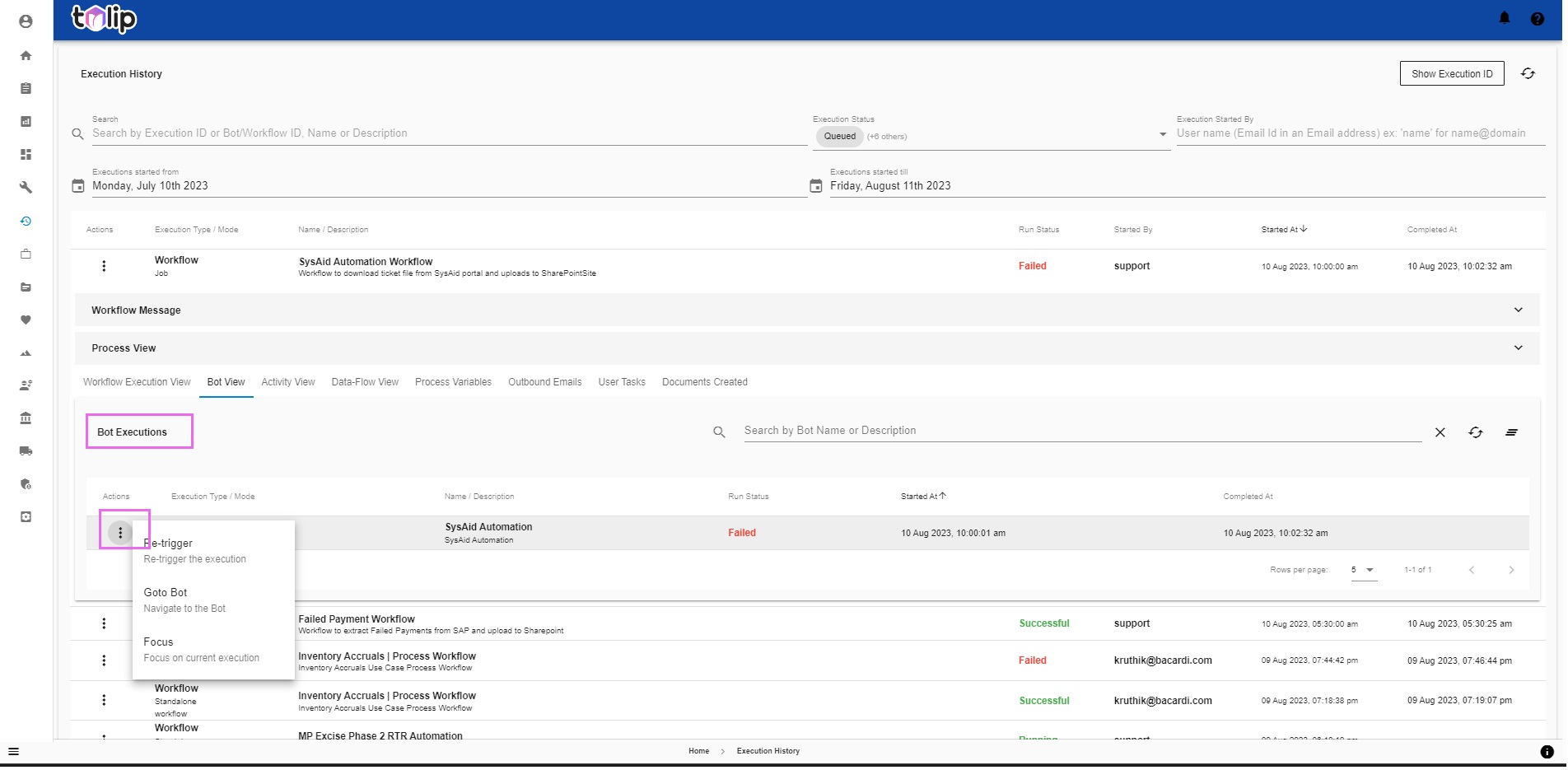Open the Process Variables tab
Screen dimensions: 1568x770
pyautogui.click(x=453, y=382)
